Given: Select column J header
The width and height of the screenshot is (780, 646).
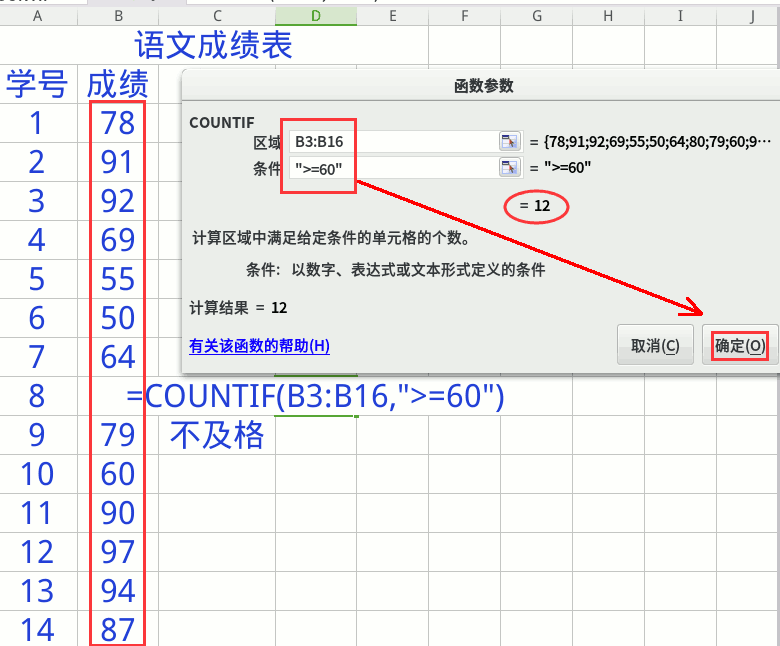Looking at the screenshot, I should (x=750, y=16).
